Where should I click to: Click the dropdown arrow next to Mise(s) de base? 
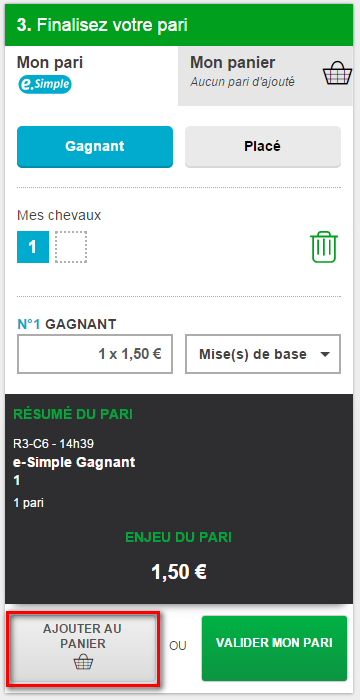[325, 354]
